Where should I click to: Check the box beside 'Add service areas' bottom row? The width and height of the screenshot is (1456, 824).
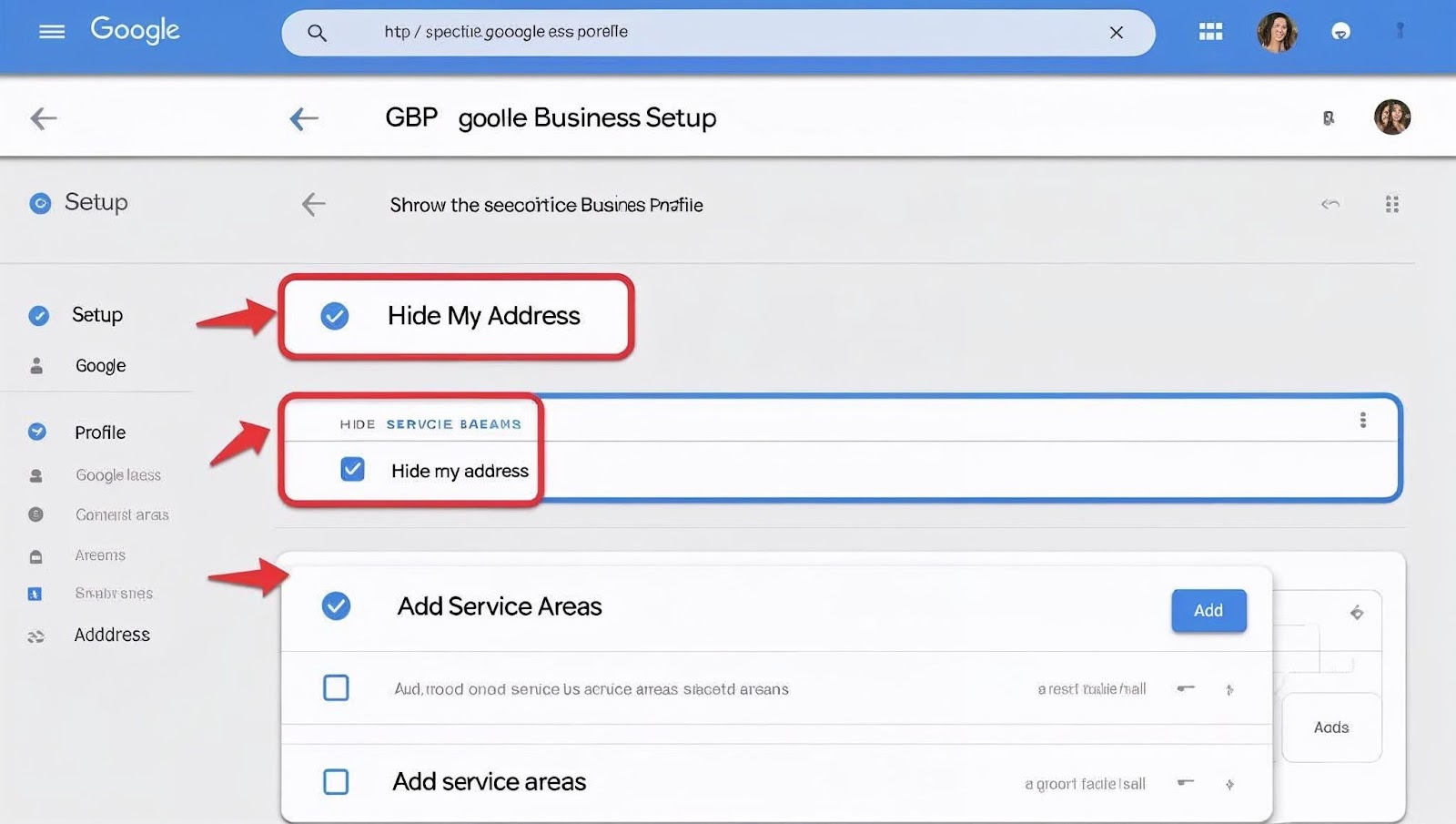click(336, 781)
